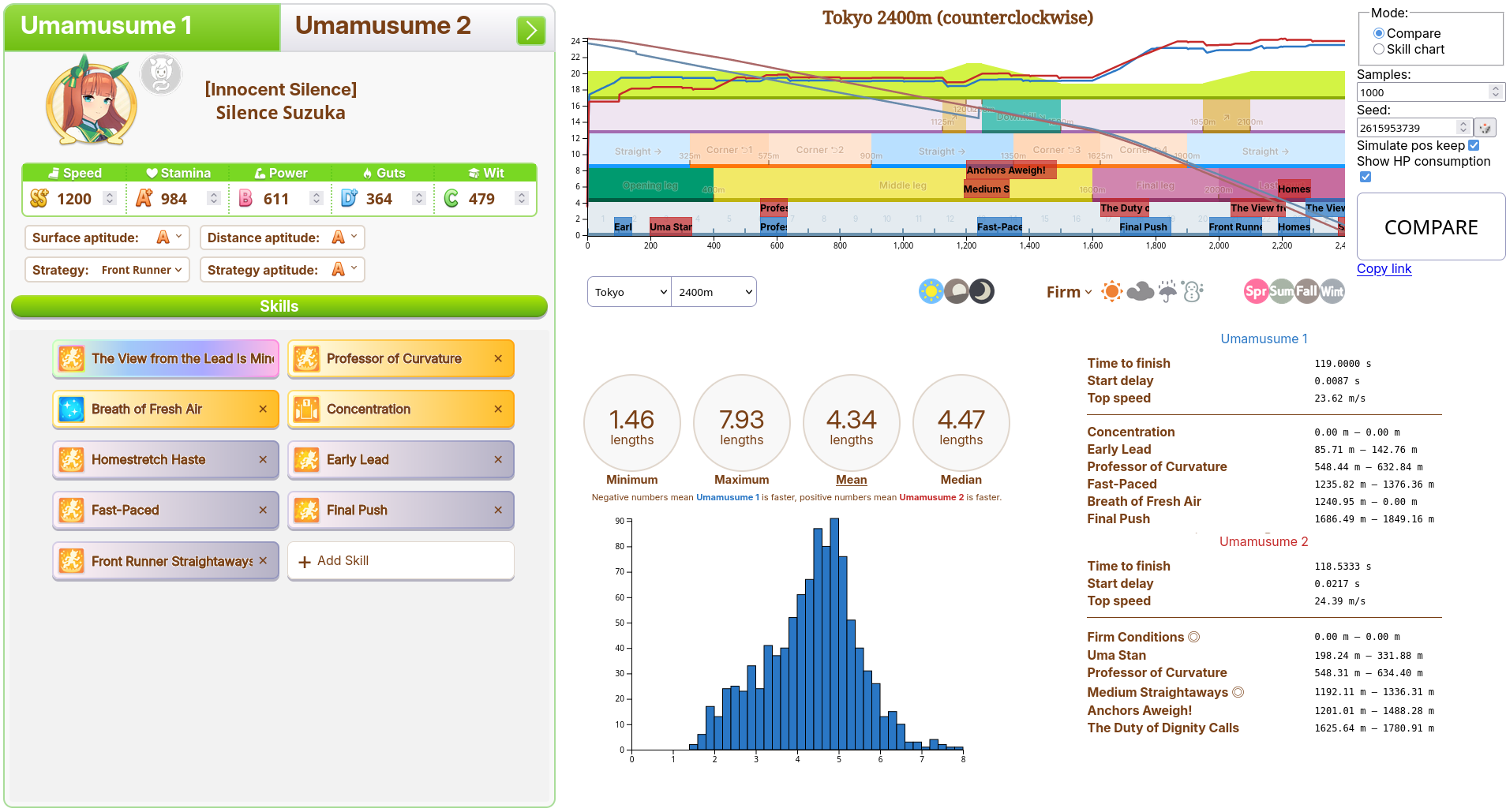Show Minimum lengths result
Screen dimensions: 1506x812
pos(631,423)
